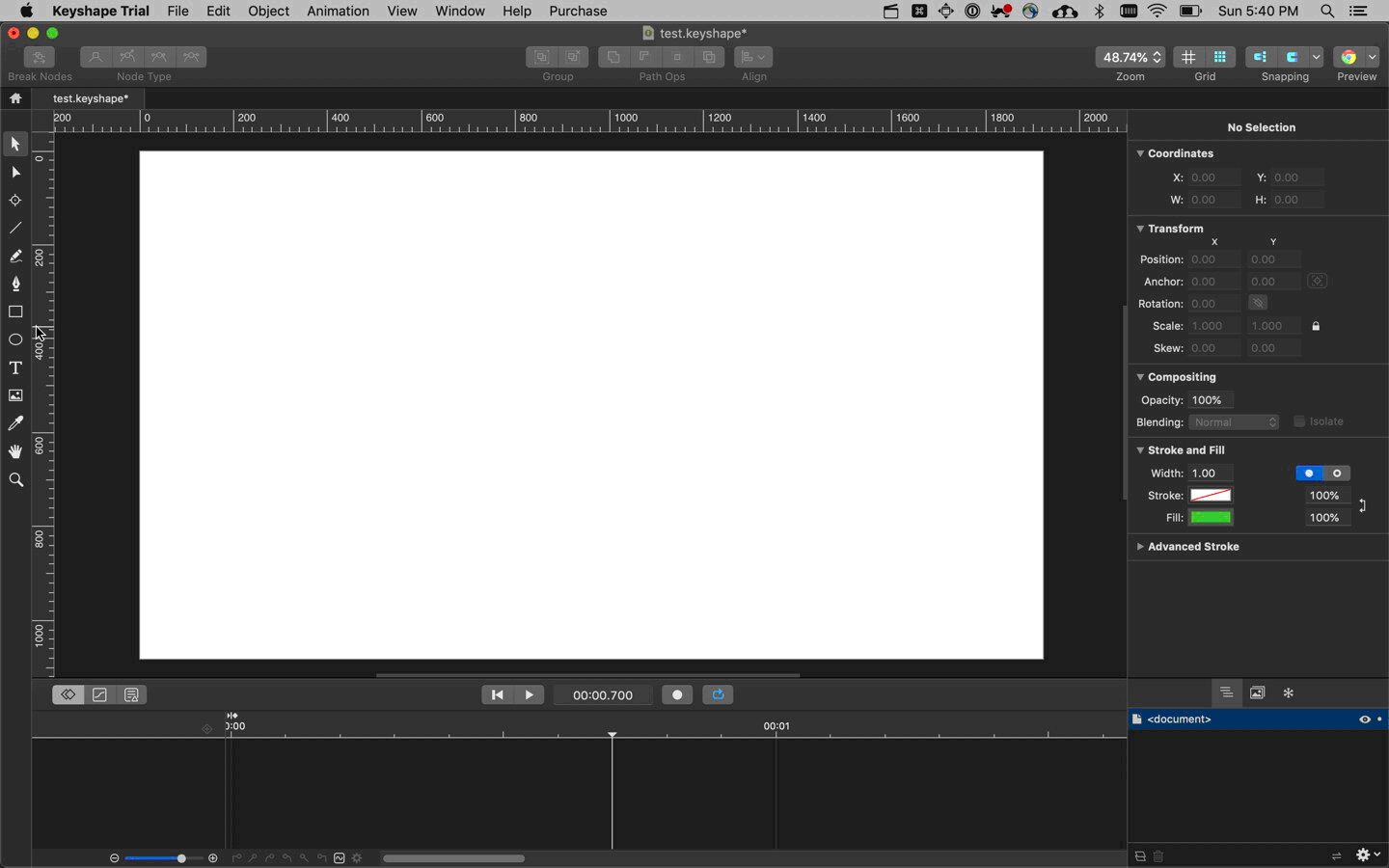This screenshot has height=868, width=1389.
Task: Toggle grid lines display
Action: pyautogui.click(x=1188, y=57)
